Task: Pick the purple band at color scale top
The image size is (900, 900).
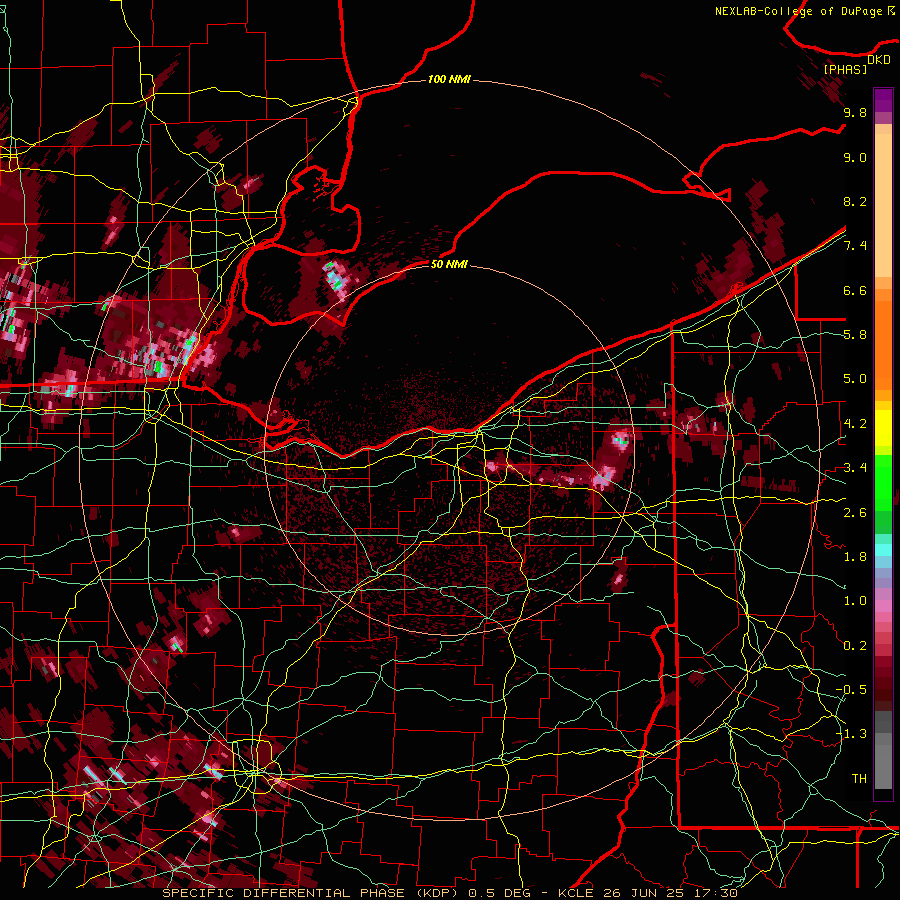Action: [883, 100]
